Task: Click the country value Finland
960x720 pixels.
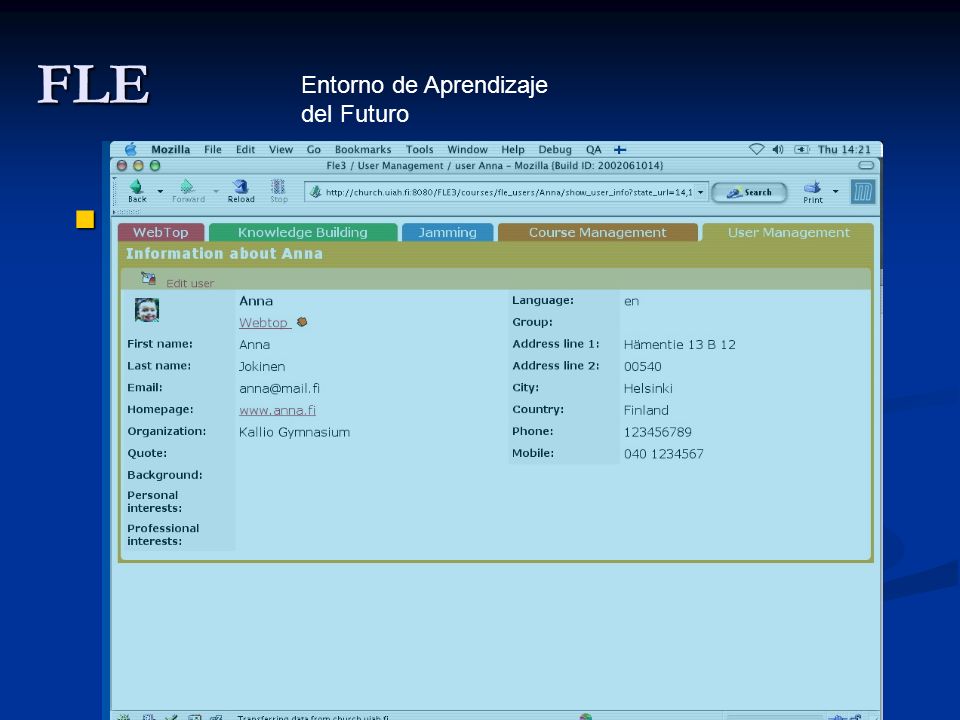Action: click(646, 410)
